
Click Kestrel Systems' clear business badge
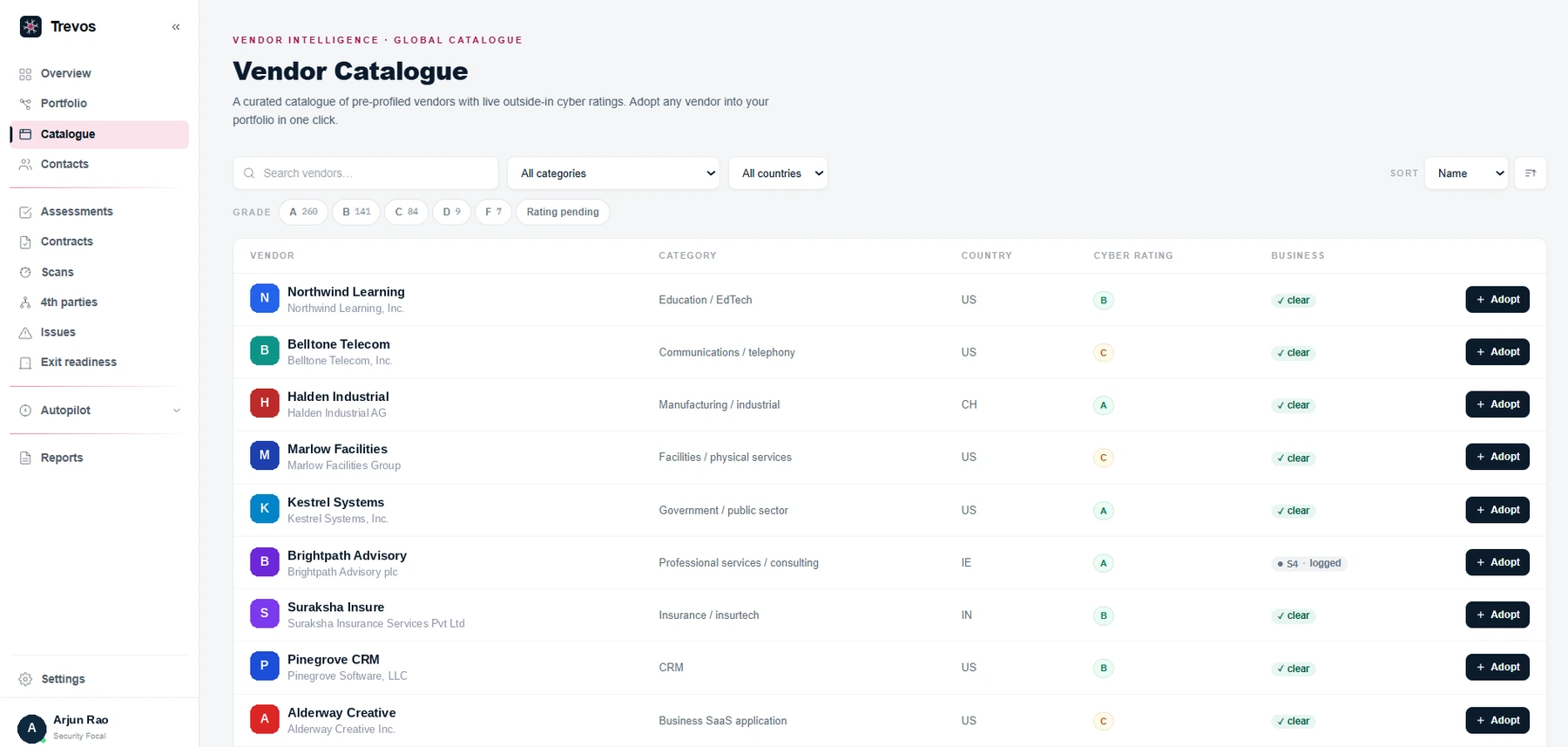1294,511
